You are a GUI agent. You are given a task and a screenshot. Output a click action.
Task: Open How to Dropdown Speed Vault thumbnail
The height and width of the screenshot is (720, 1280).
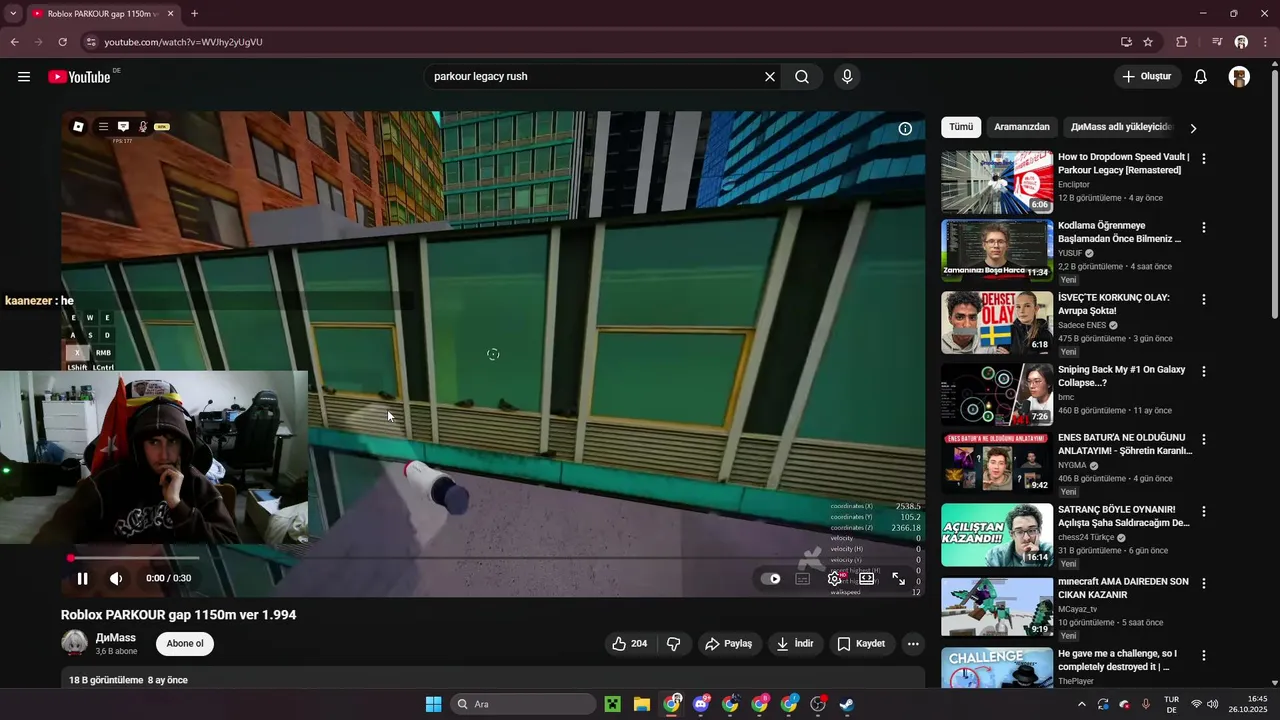click(997, 182)
